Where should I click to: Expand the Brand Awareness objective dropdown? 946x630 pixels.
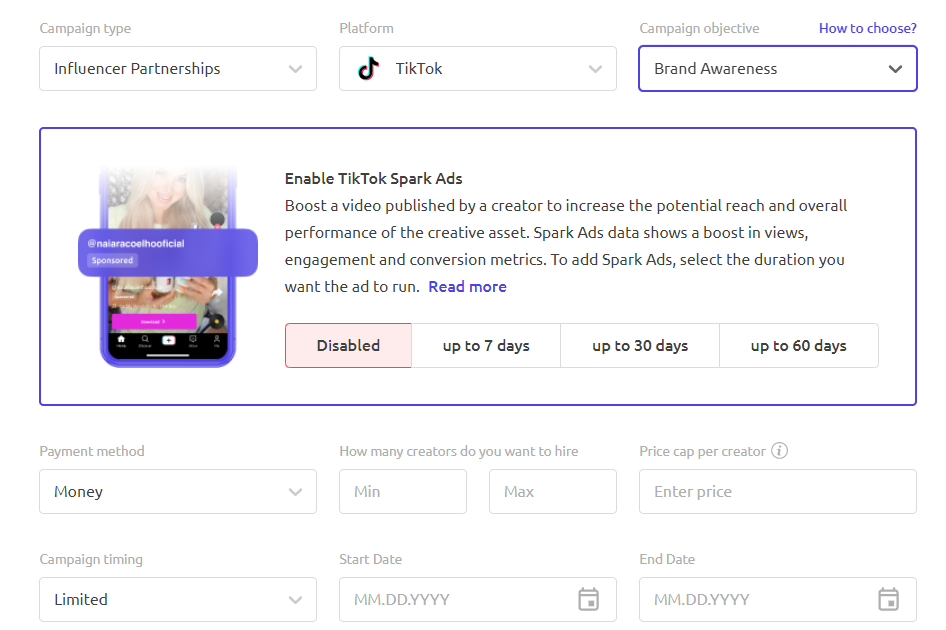click(x=778, y=69)
